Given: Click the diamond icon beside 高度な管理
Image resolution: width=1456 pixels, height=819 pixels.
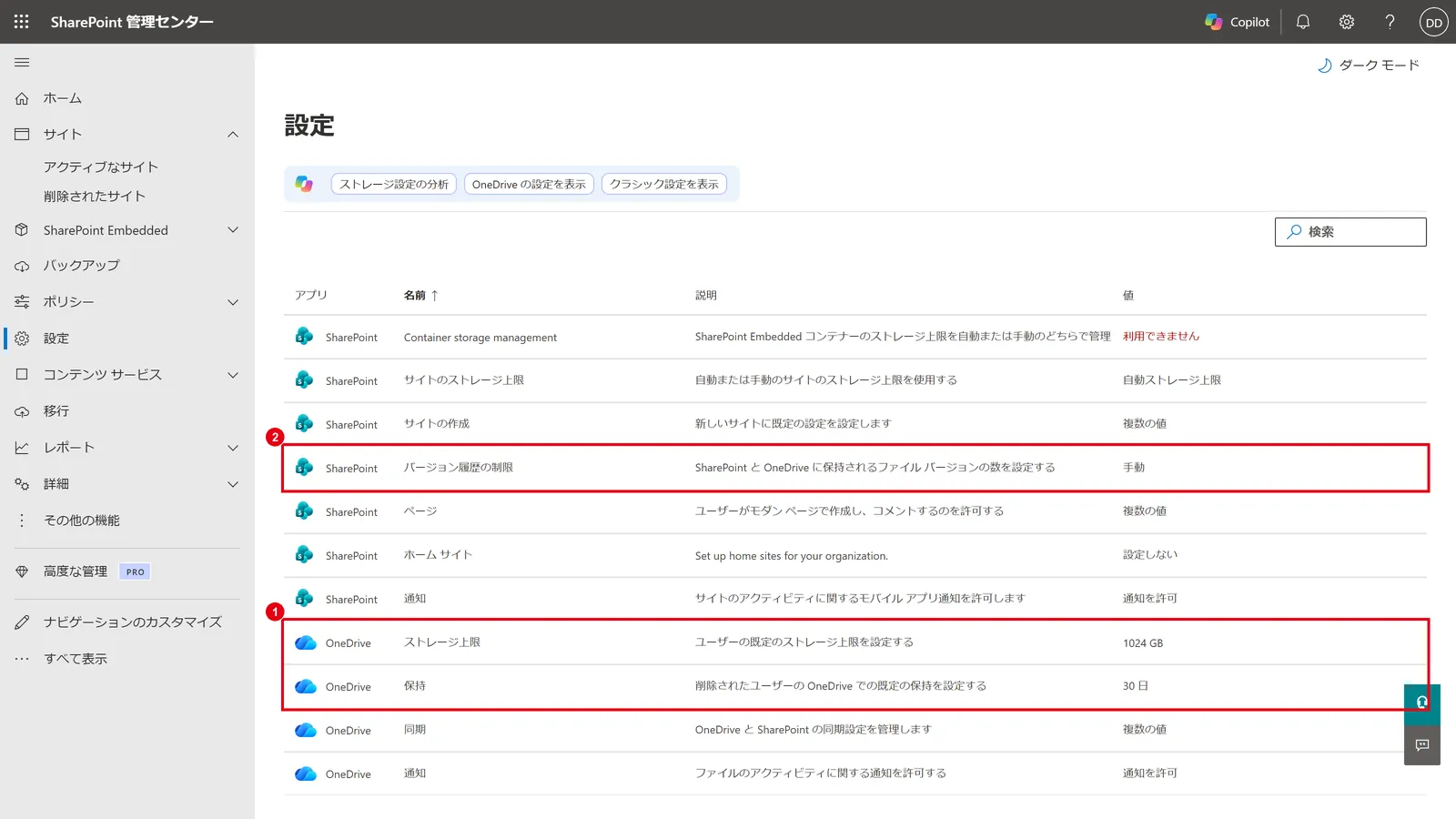Looking at the screenshot, I should (22, 571).
